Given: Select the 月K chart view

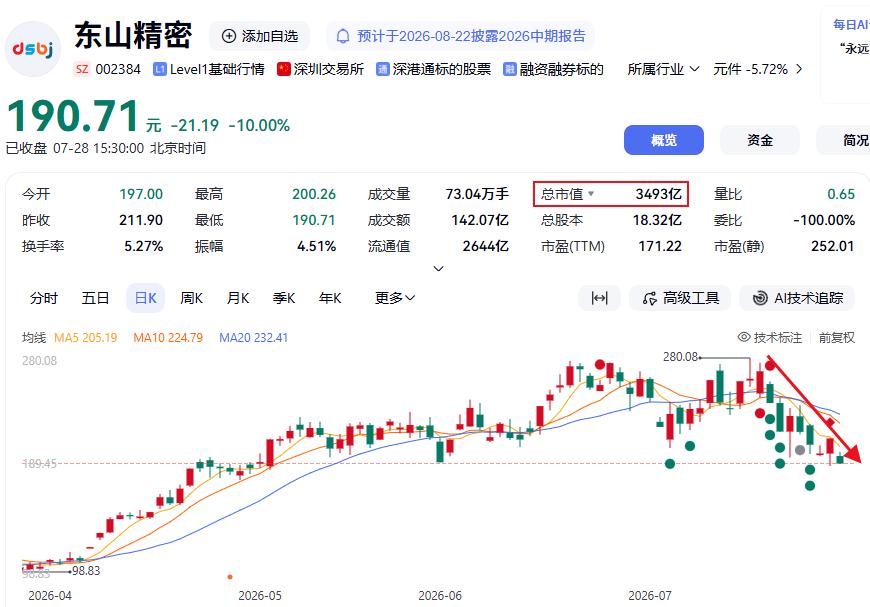Looking at the screenshot, I should 237,298.
